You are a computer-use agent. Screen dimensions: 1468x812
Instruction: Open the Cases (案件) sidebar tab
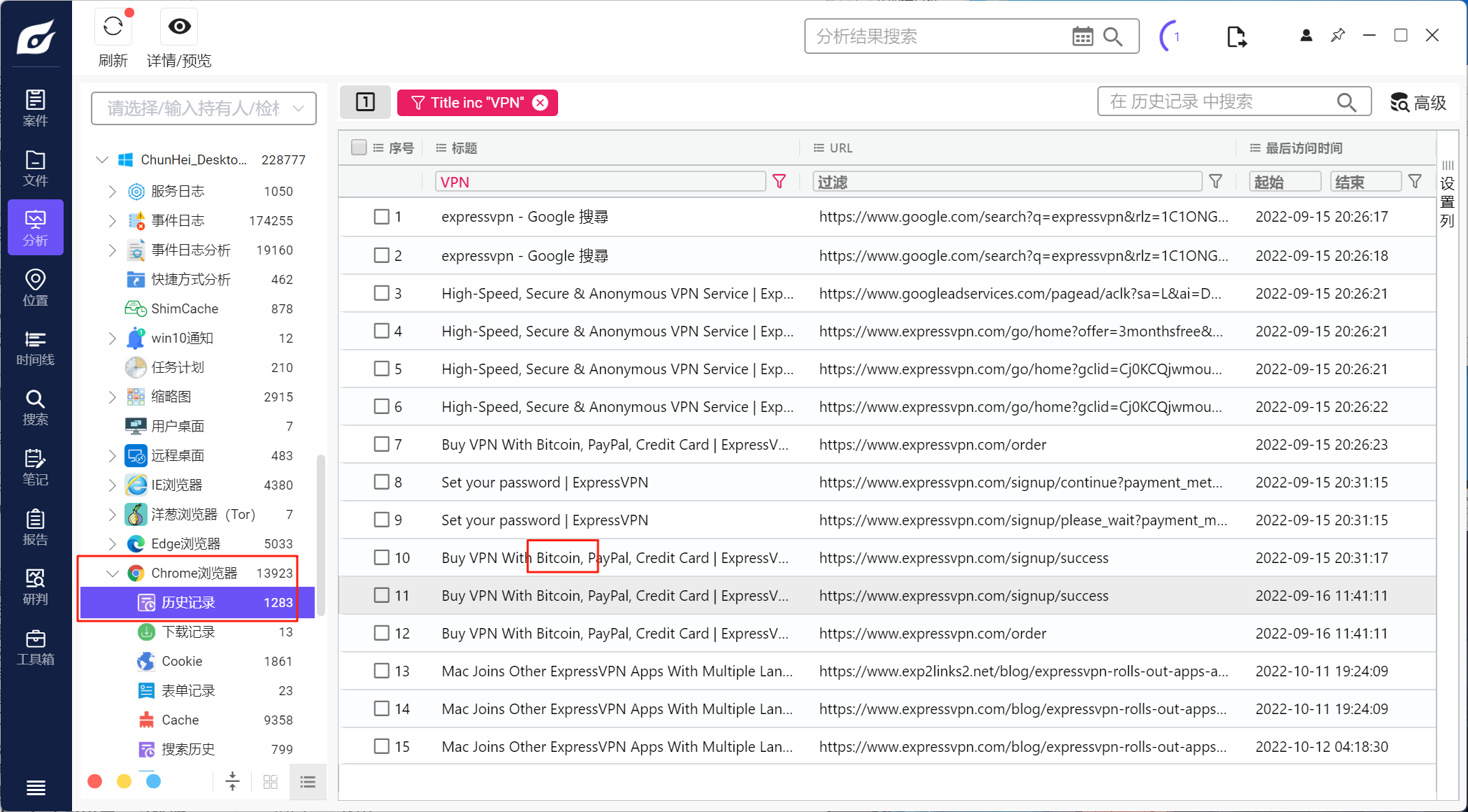click(35, 108)
